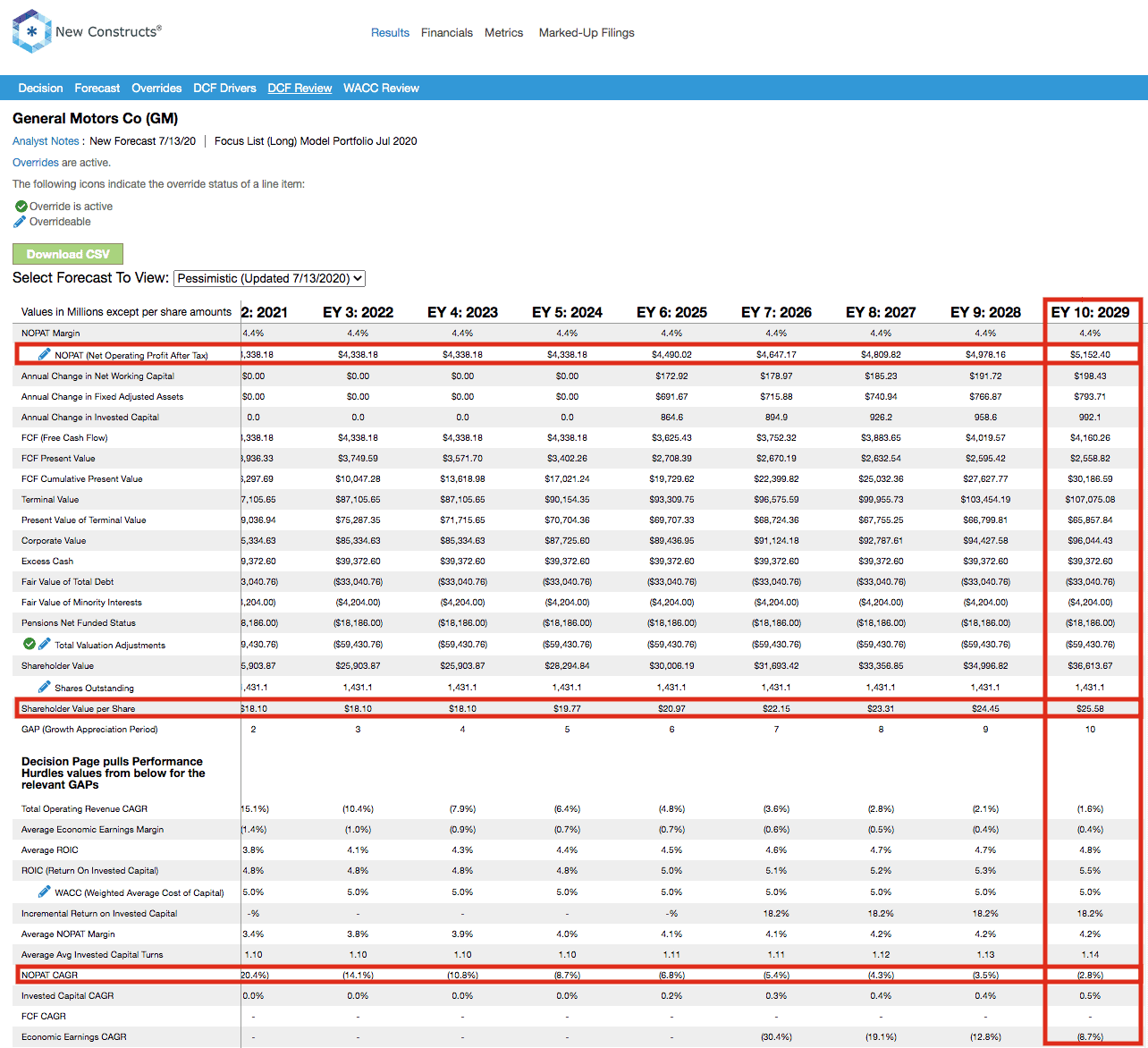Click the Economic Earnings CAGR row label
This screenshot has width=1148, height=1048.
click(x=74, y=1036)
